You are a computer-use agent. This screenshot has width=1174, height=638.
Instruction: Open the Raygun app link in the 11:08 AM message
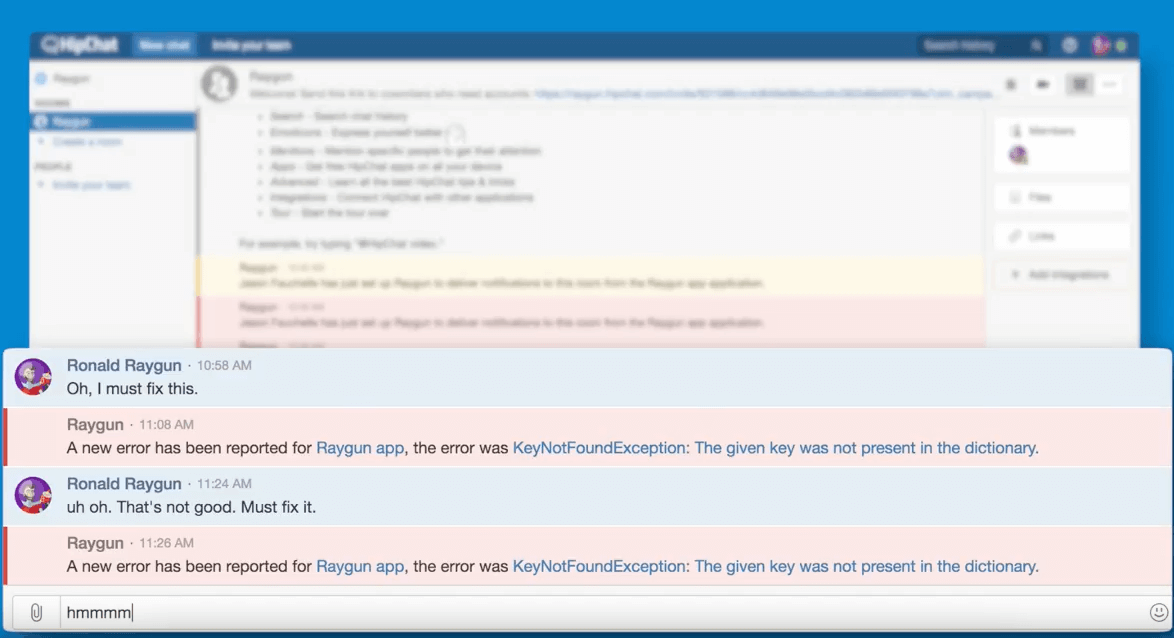point(360,448)
